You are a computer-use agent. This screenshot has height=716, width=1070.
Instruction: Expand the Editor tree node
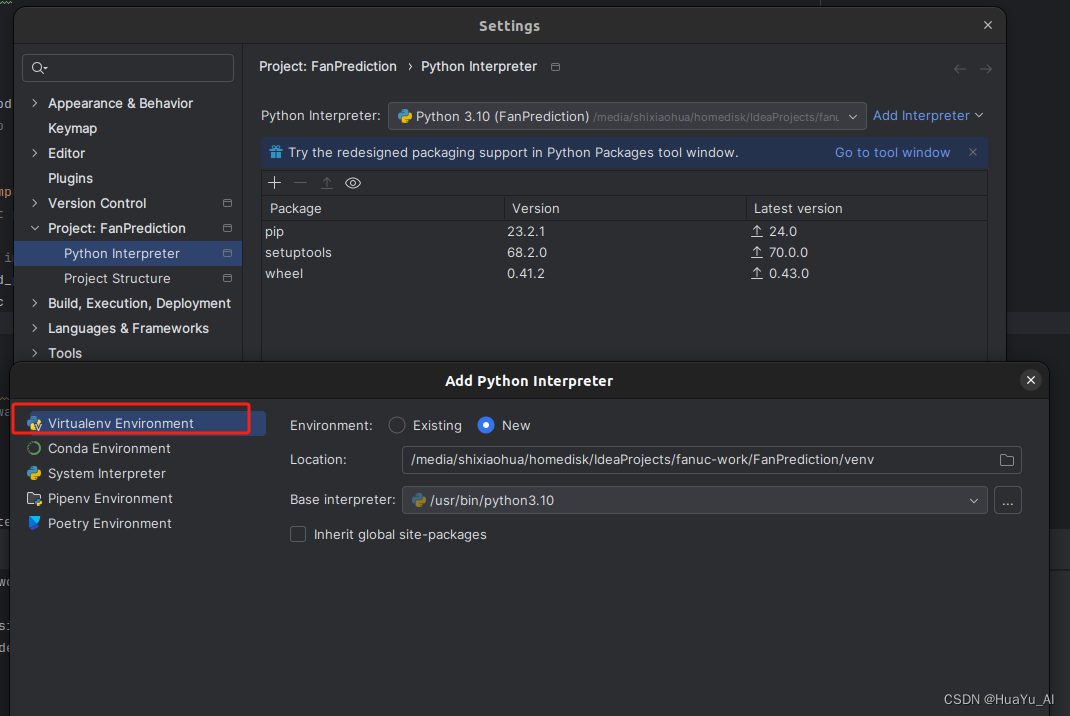tap(35, 153)
